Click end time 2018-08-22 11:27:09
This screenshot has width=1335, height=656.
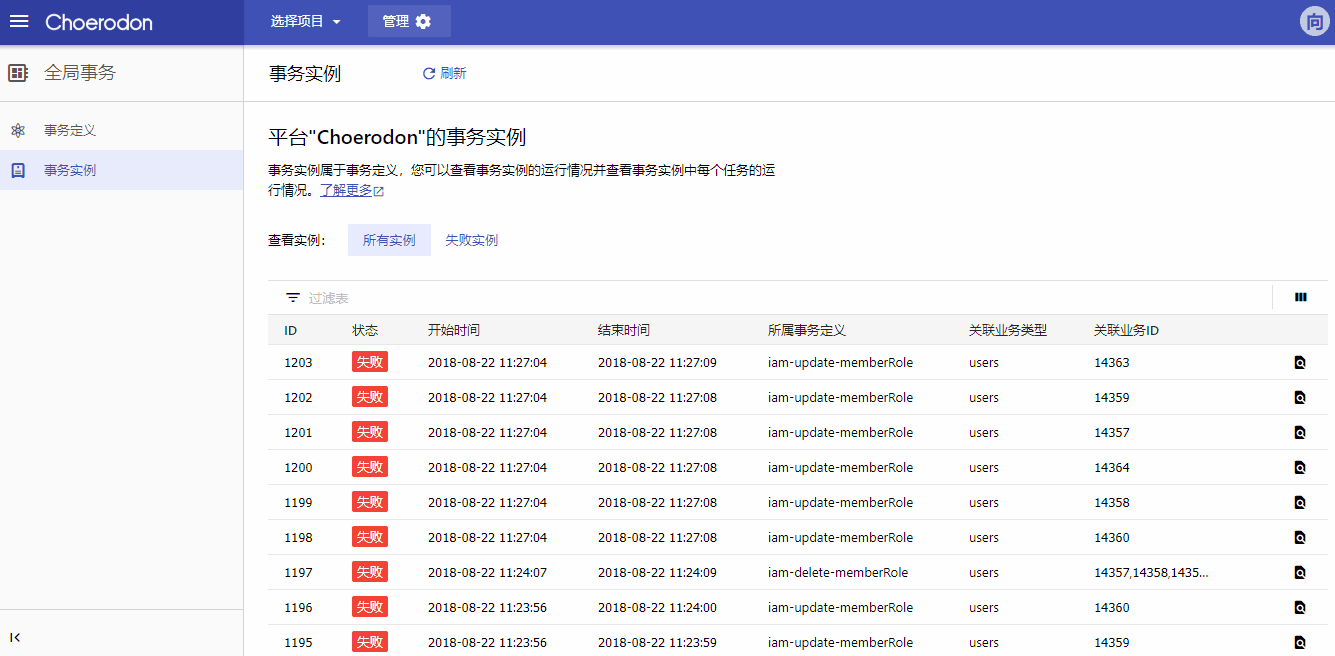[x=657, y=362]
